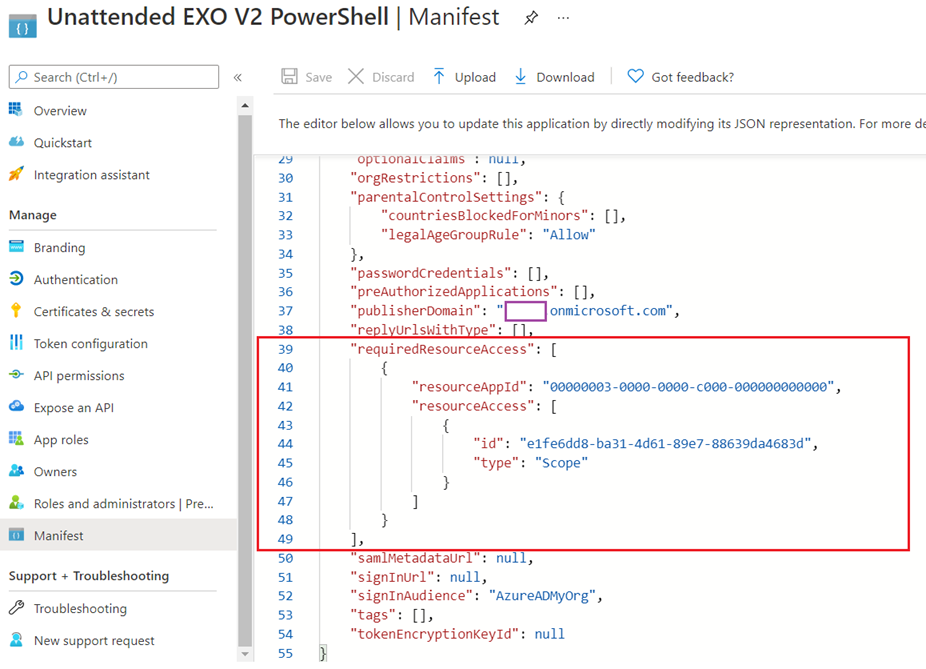The image size is (926, 669).
Task: Click the Upload button label
Action: click(x=475, y=77)
